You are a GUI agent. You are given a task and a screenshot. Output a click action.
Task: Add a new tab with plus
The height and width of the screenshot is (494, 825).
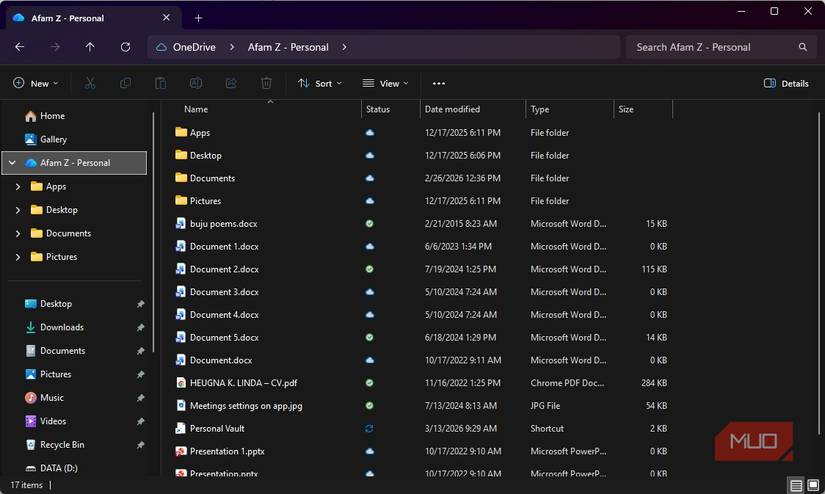[x=198, y=18]
